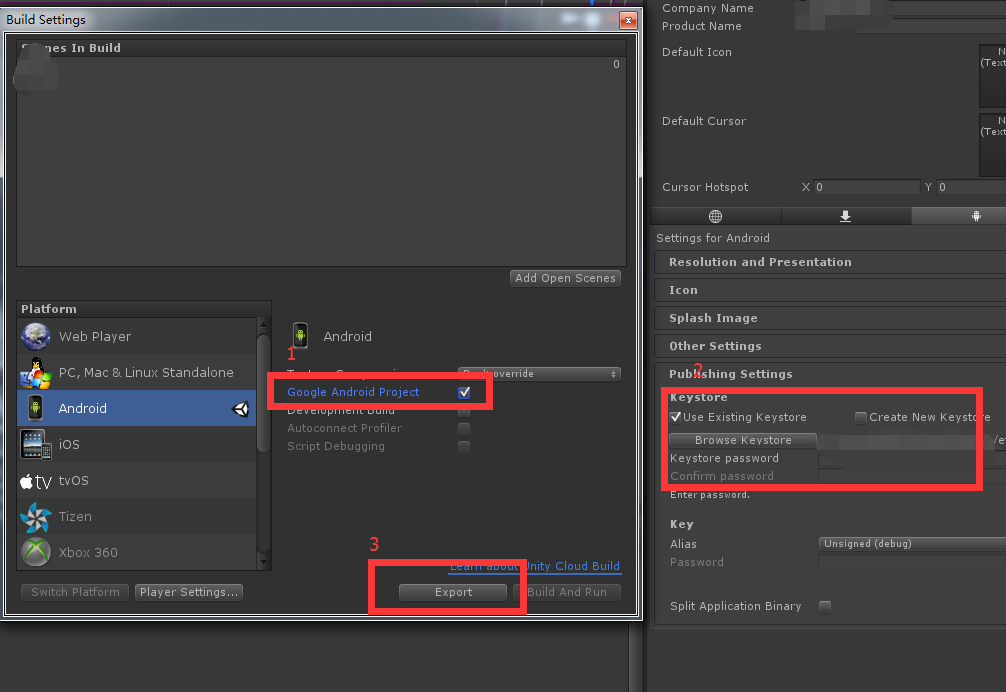Open Learn about Unity Cloud Build link

(x=534, y=566)
